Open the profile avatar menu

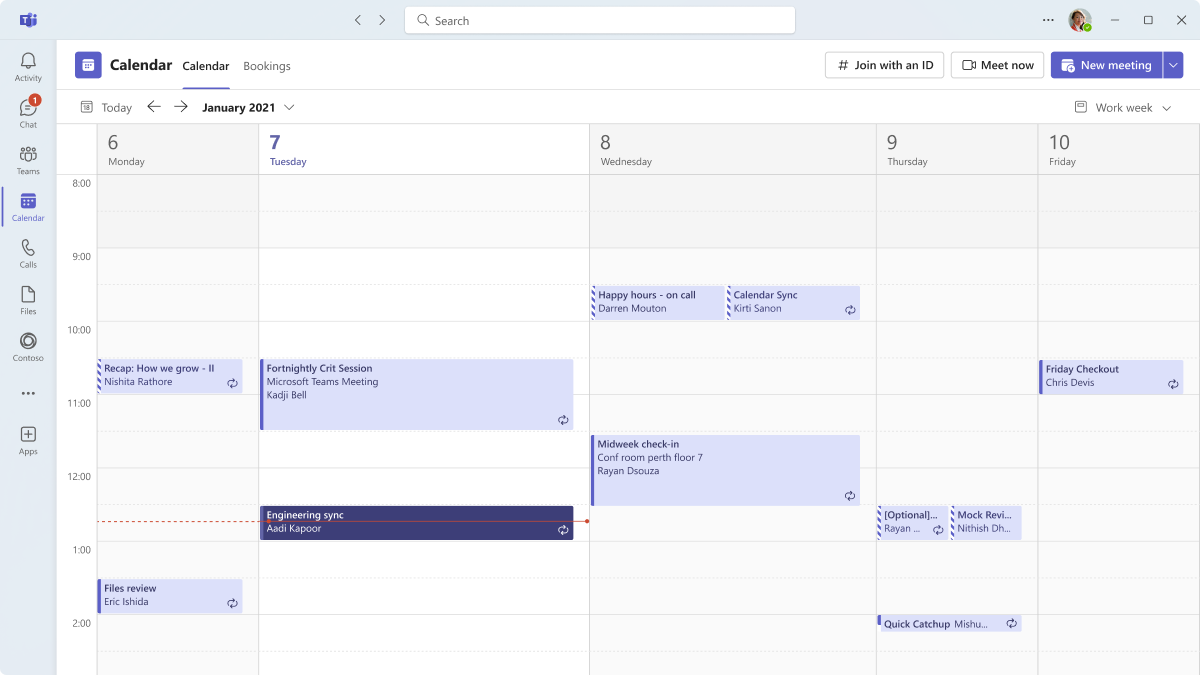click(x=1079, y=20)
